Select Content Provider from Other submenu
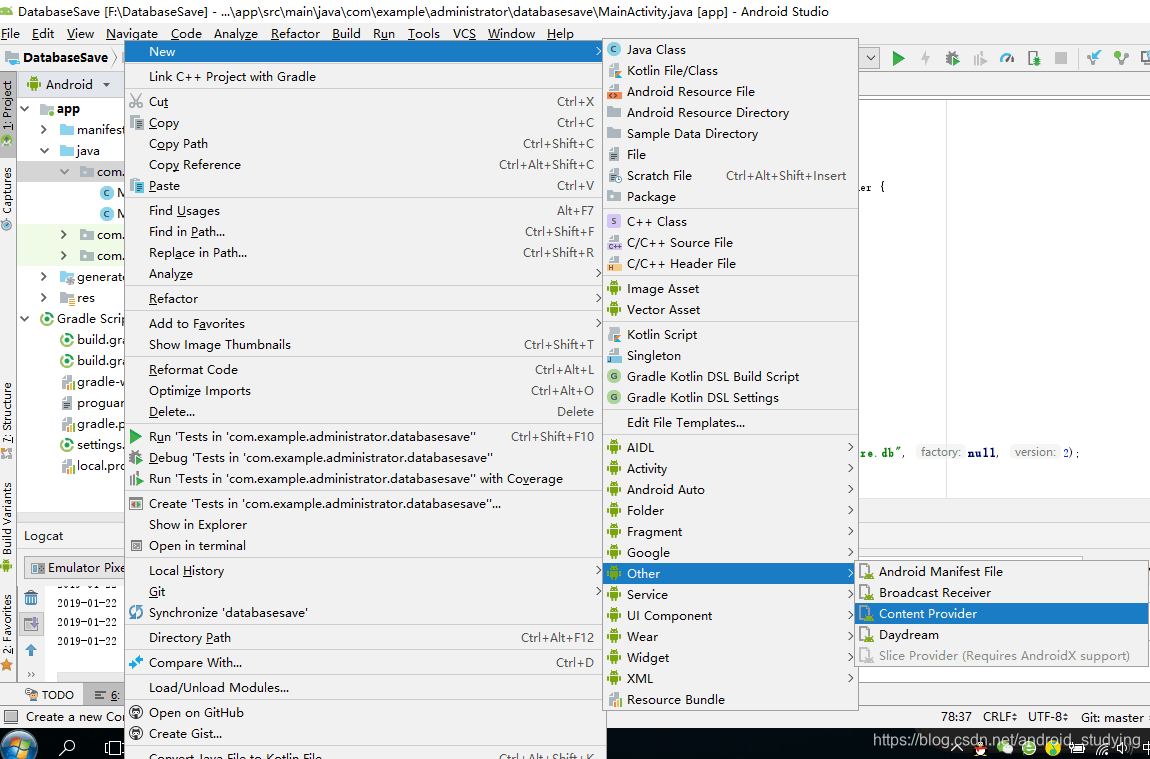 pyautogui.click(x=1002, y=614)
